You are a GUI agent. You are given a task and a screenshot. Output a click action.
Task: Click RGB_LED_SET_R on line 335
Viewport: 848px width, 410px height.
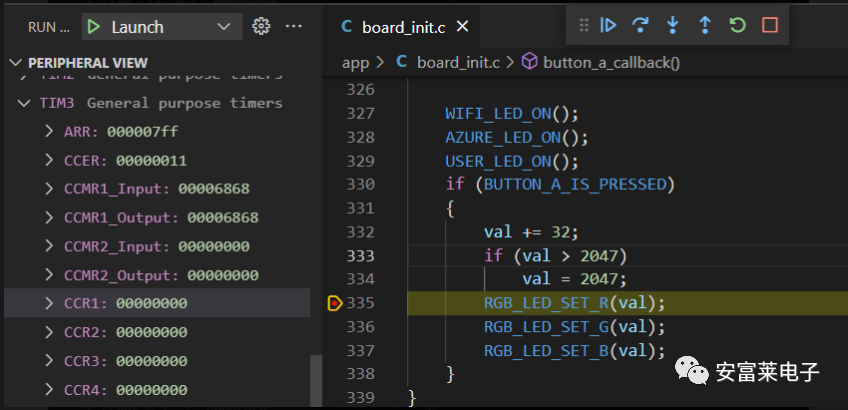pyautogui.click(x=547, y=303)
